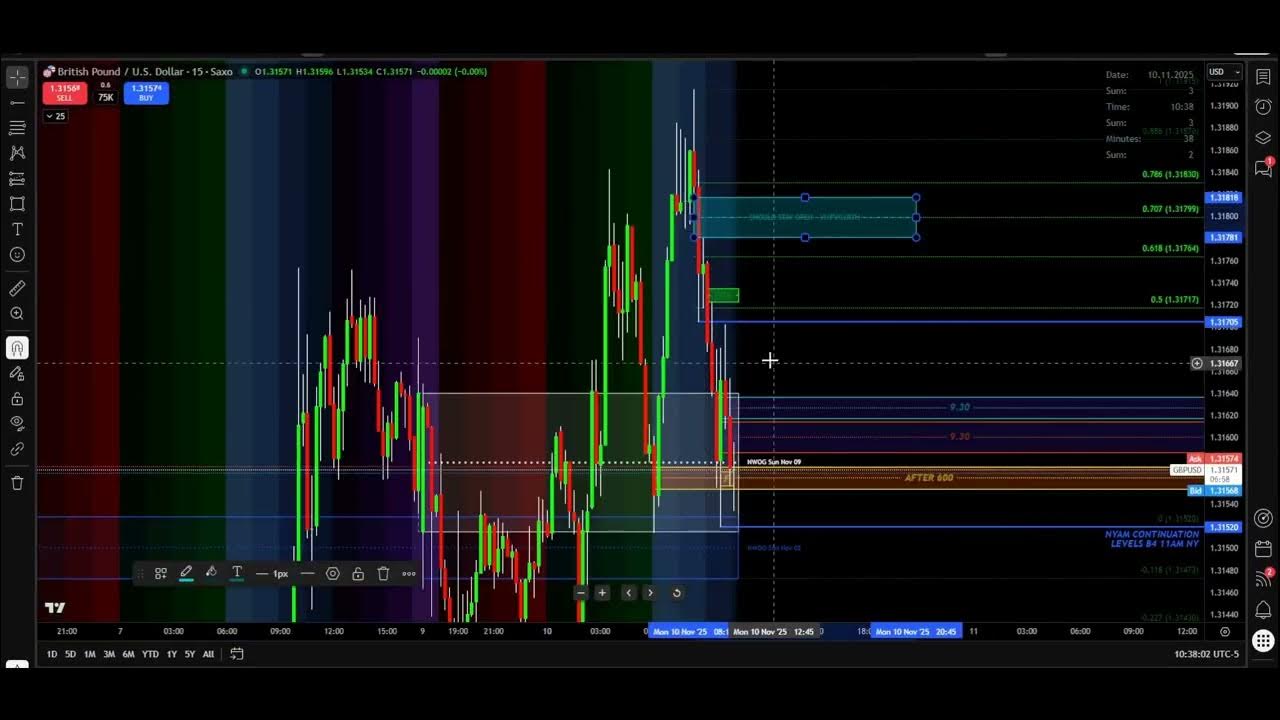
Task: Open the emoji icons tool
Action: pyautogui.click(x=17, y=255)
